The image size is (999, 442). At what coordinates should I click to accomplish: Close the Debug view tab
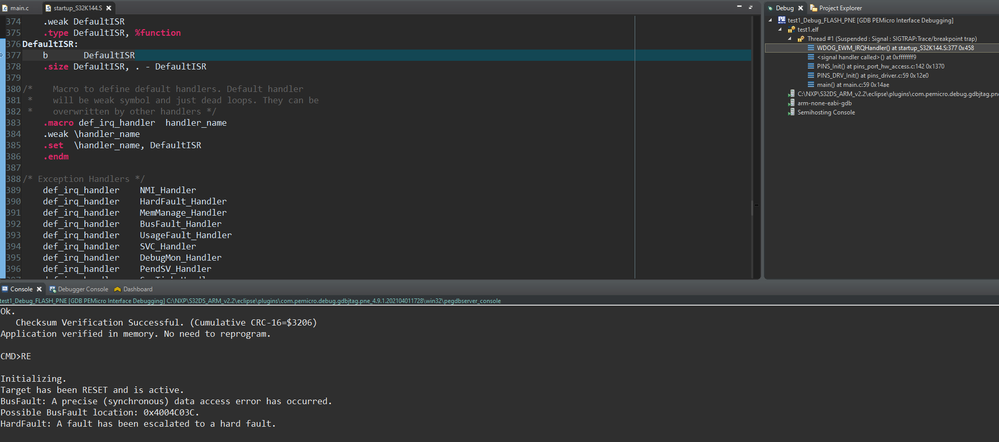click(x=801, y=8)
